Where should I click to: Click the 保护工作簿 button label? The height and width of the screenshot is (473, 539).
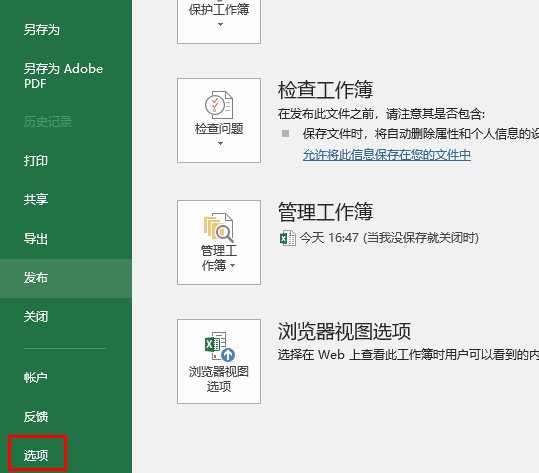(219, 9)
